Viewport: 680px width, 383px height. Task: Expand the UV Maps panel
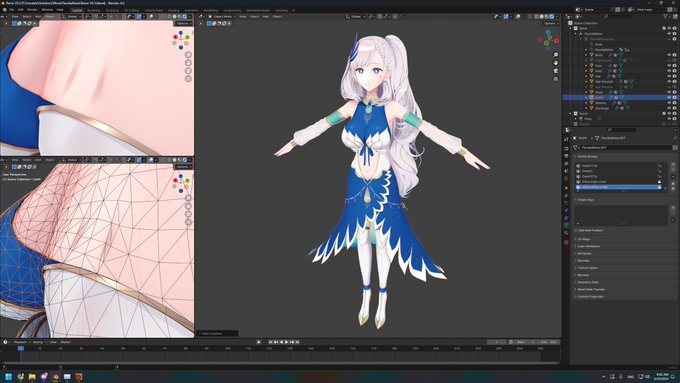(584, 239)
